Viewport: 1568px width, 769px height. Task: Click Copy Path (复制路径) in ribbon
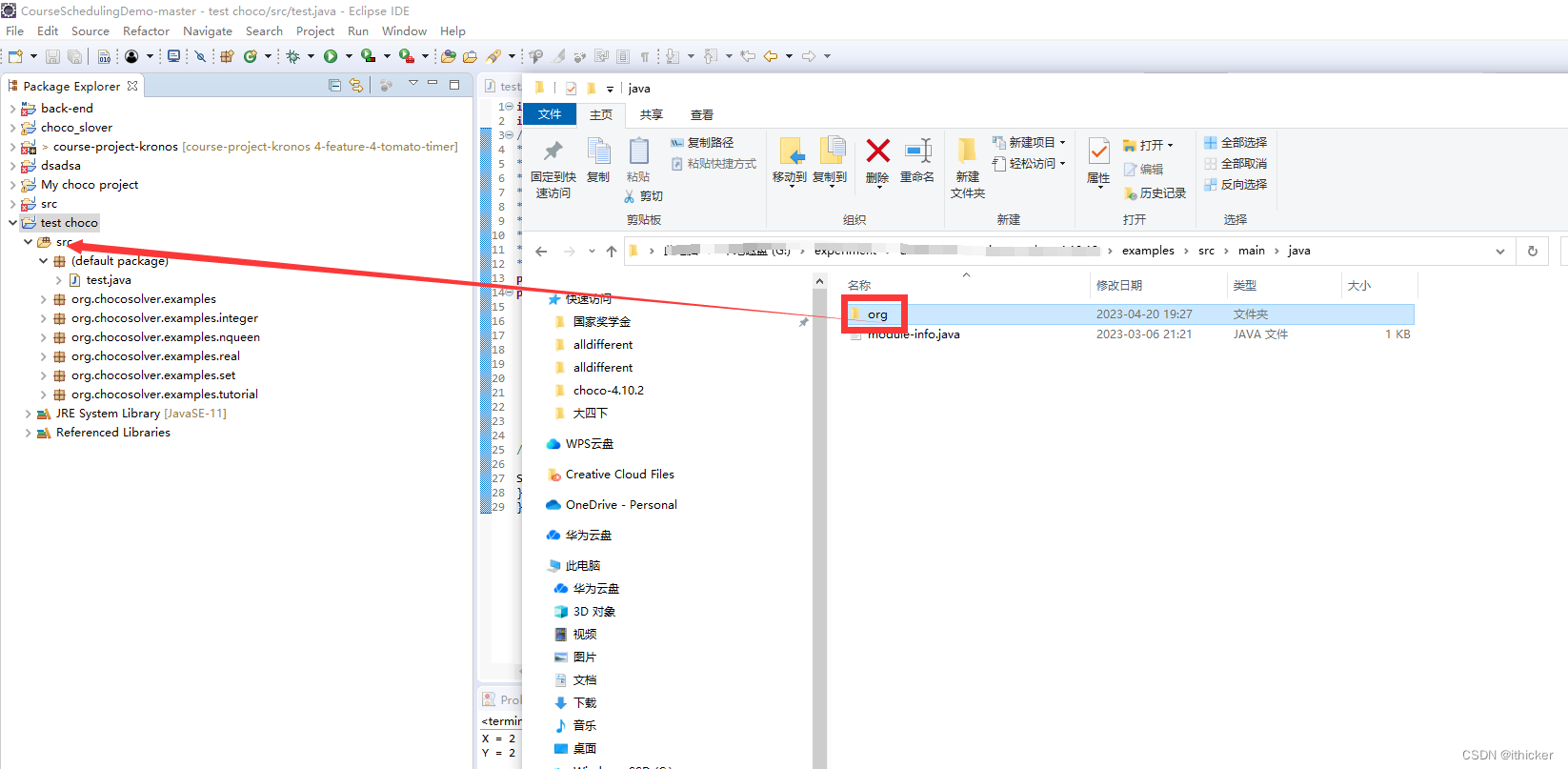coord(702,143)
